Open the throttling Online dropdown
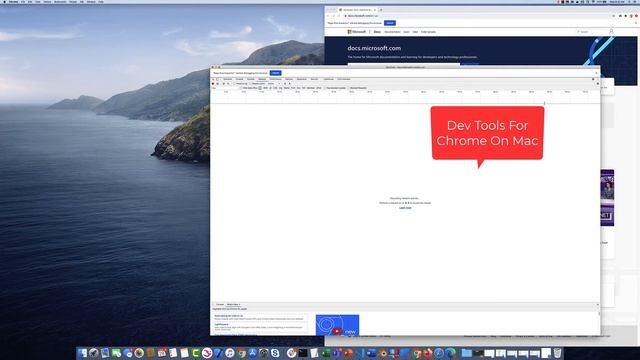Screen dimensions: 640x360 [x=274, y=84]
